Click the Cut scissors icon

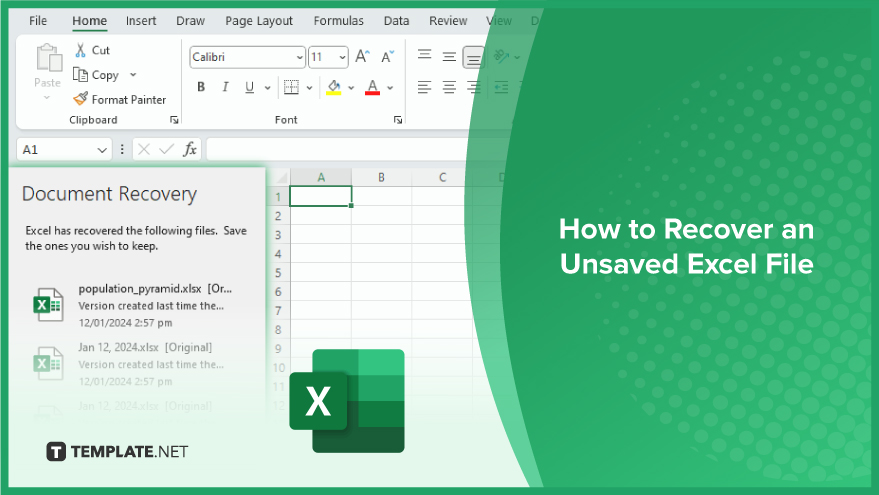(81, 50)
